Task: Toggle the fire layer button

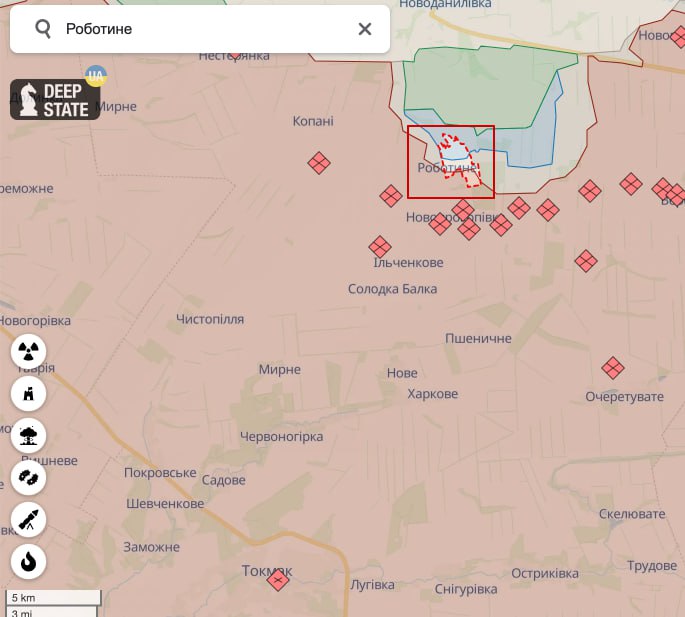Action: 28,562
